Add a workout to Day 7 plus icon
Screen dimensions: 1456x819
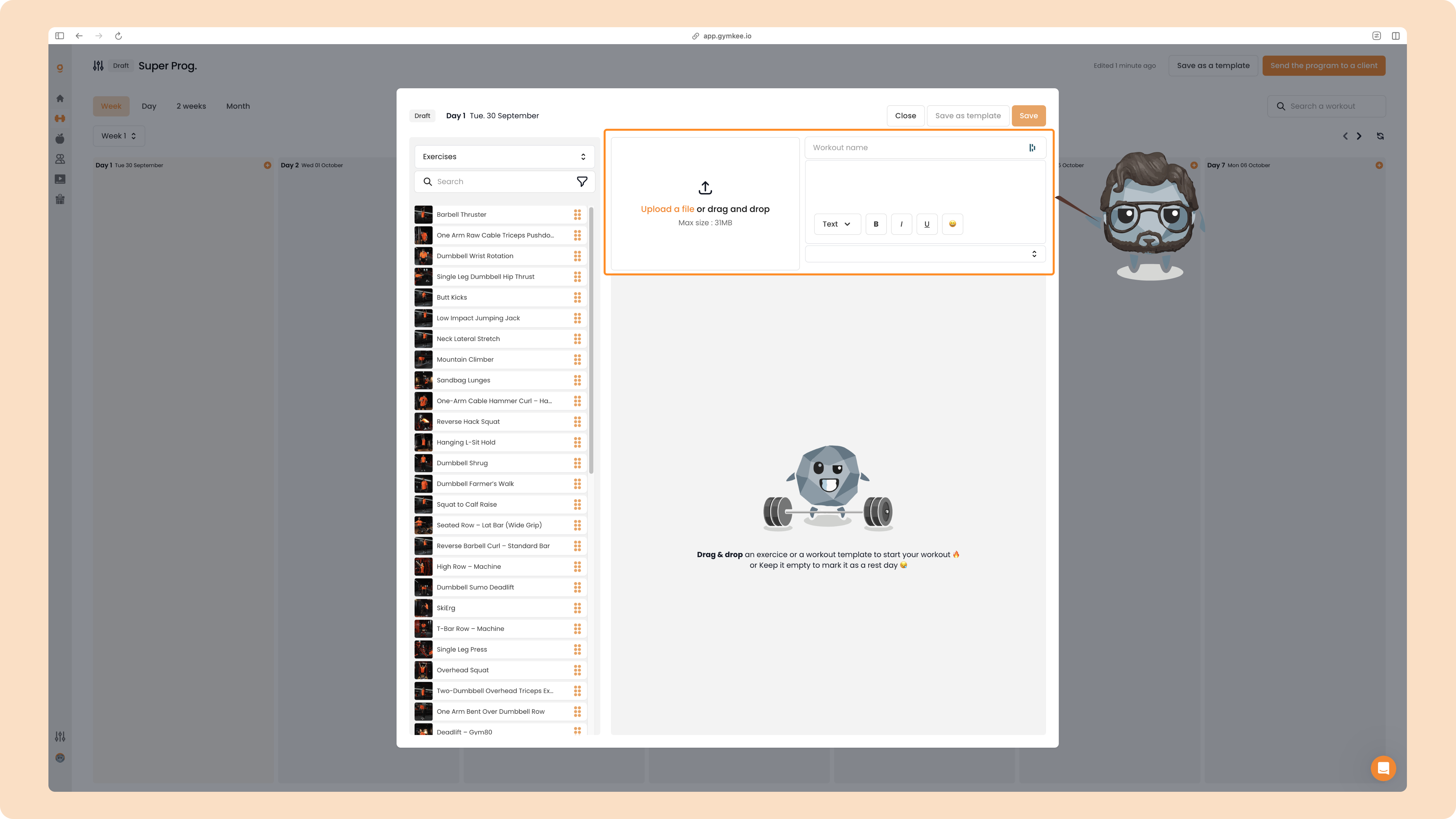(1379, 165)
